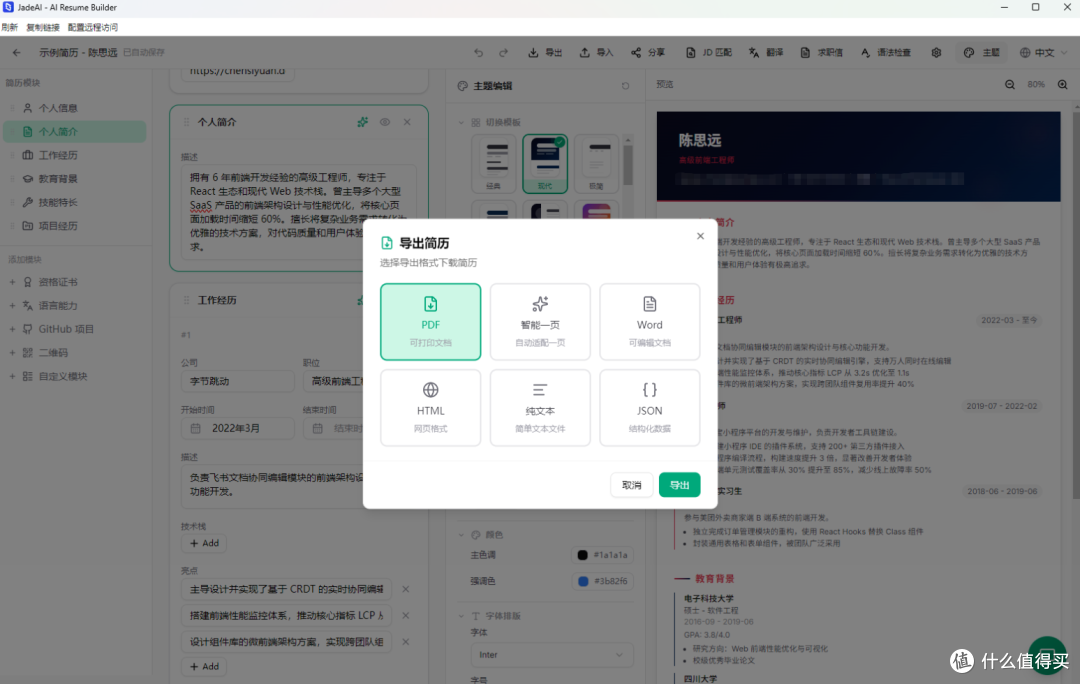The height and width of the screenshot is (684, 1080).
Task: Go back using the arrow icon
Action: point(17,52)
